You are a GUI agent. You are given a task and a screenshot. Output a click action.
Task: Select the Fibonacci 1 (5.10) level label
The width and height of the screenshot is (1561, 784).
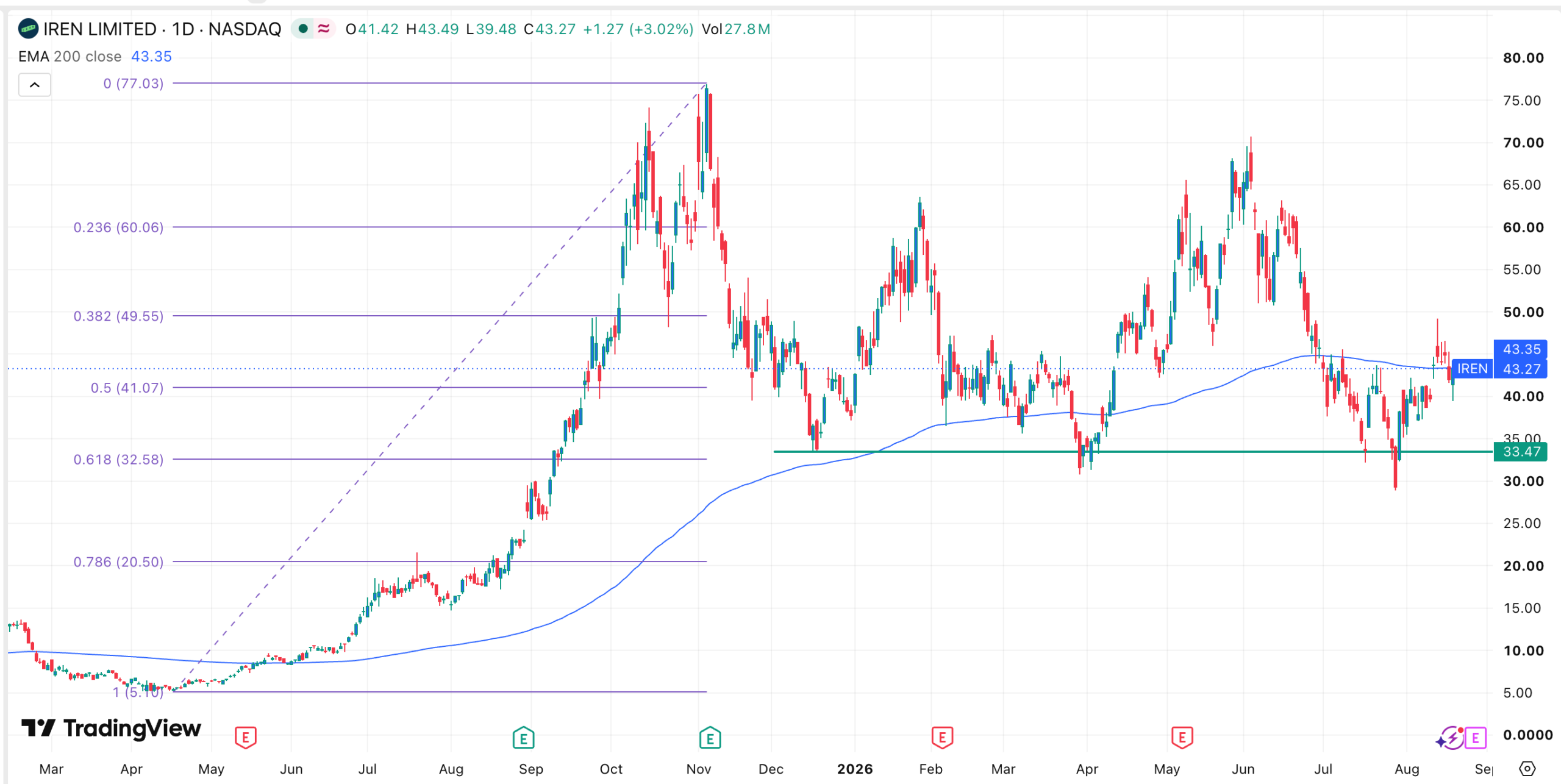(138, 692)
